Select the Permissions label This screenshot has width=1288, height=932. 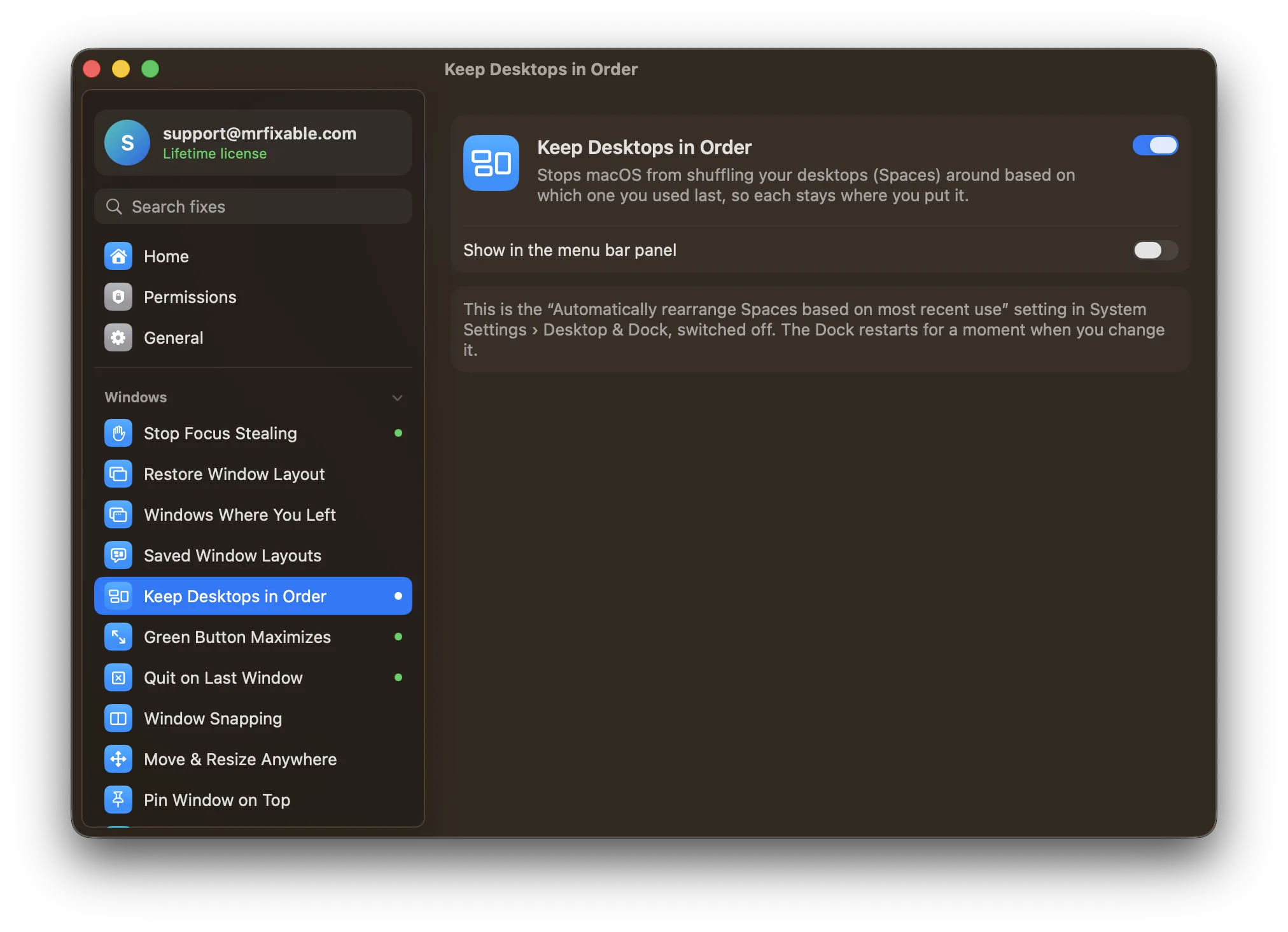pyautogui.click(x=190, y=297)
